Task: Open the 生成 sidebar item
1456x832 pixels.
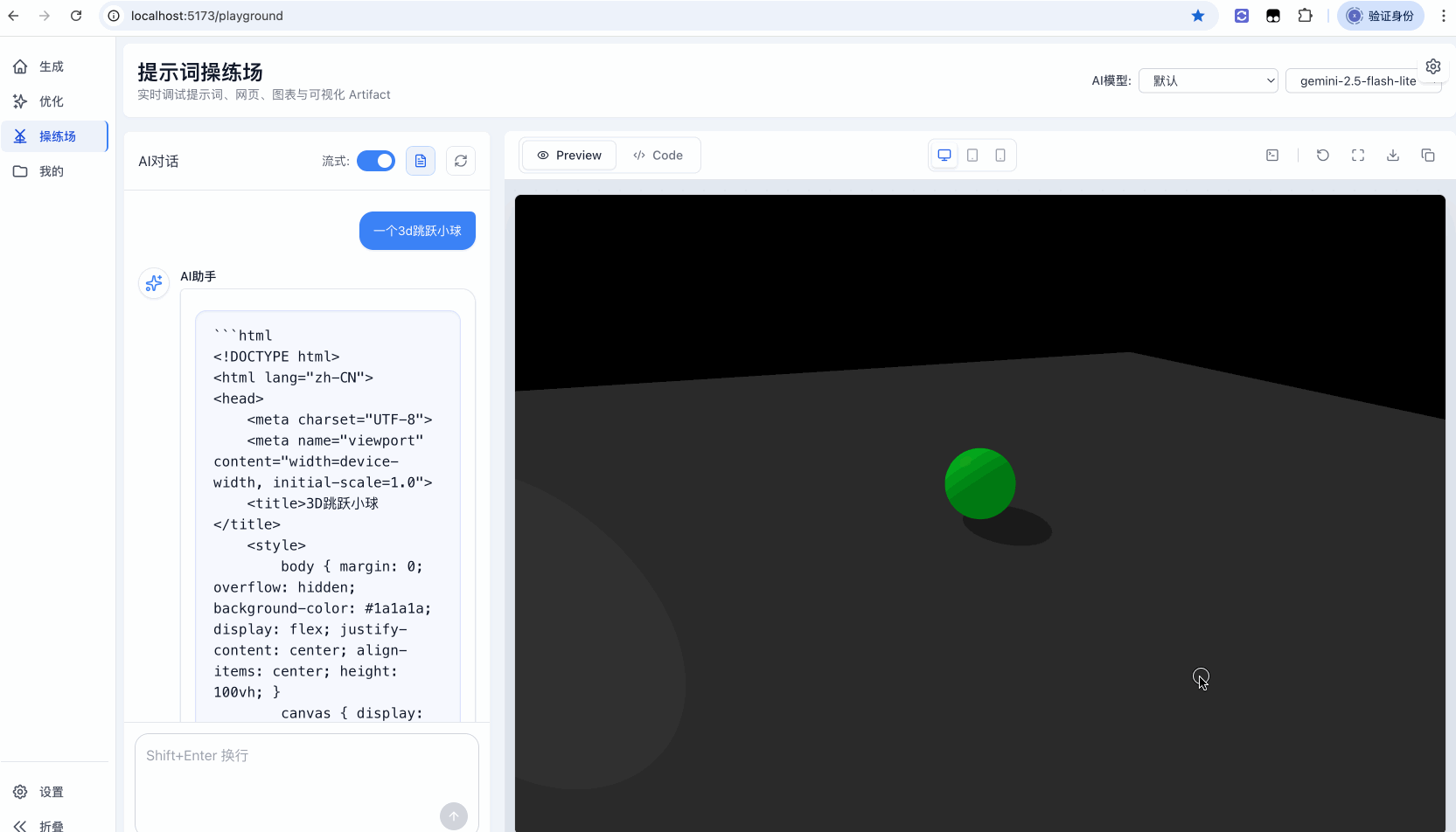Action: pyautogui.click(x=54, y=66)
